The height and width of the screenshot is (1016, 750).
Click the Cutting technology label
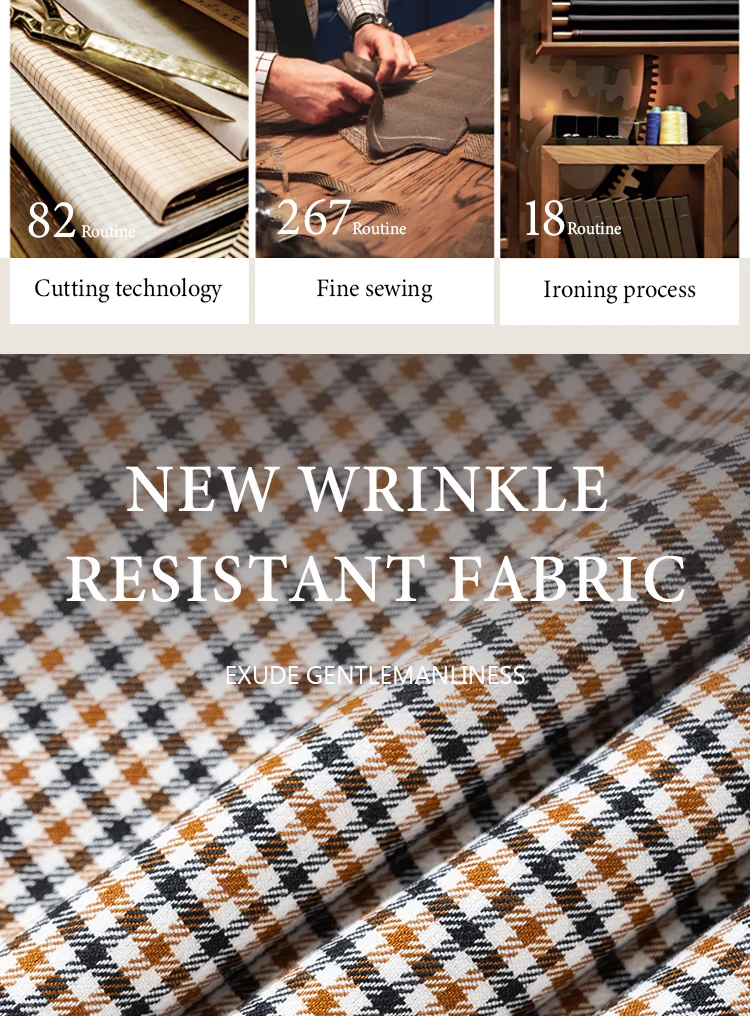128,289
